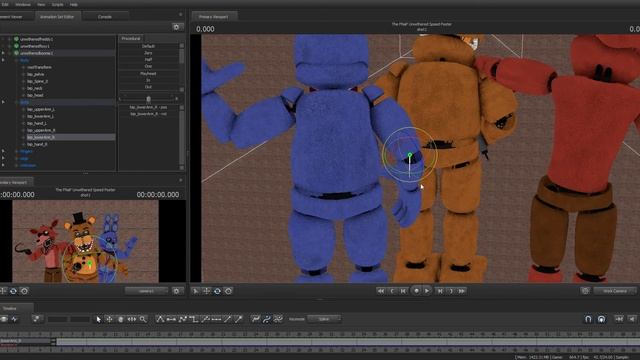Click the record button in transport controls
Image resolution: width=640 pixels, height=360 pixels.
pyautogui.click(x=416, y=291)
